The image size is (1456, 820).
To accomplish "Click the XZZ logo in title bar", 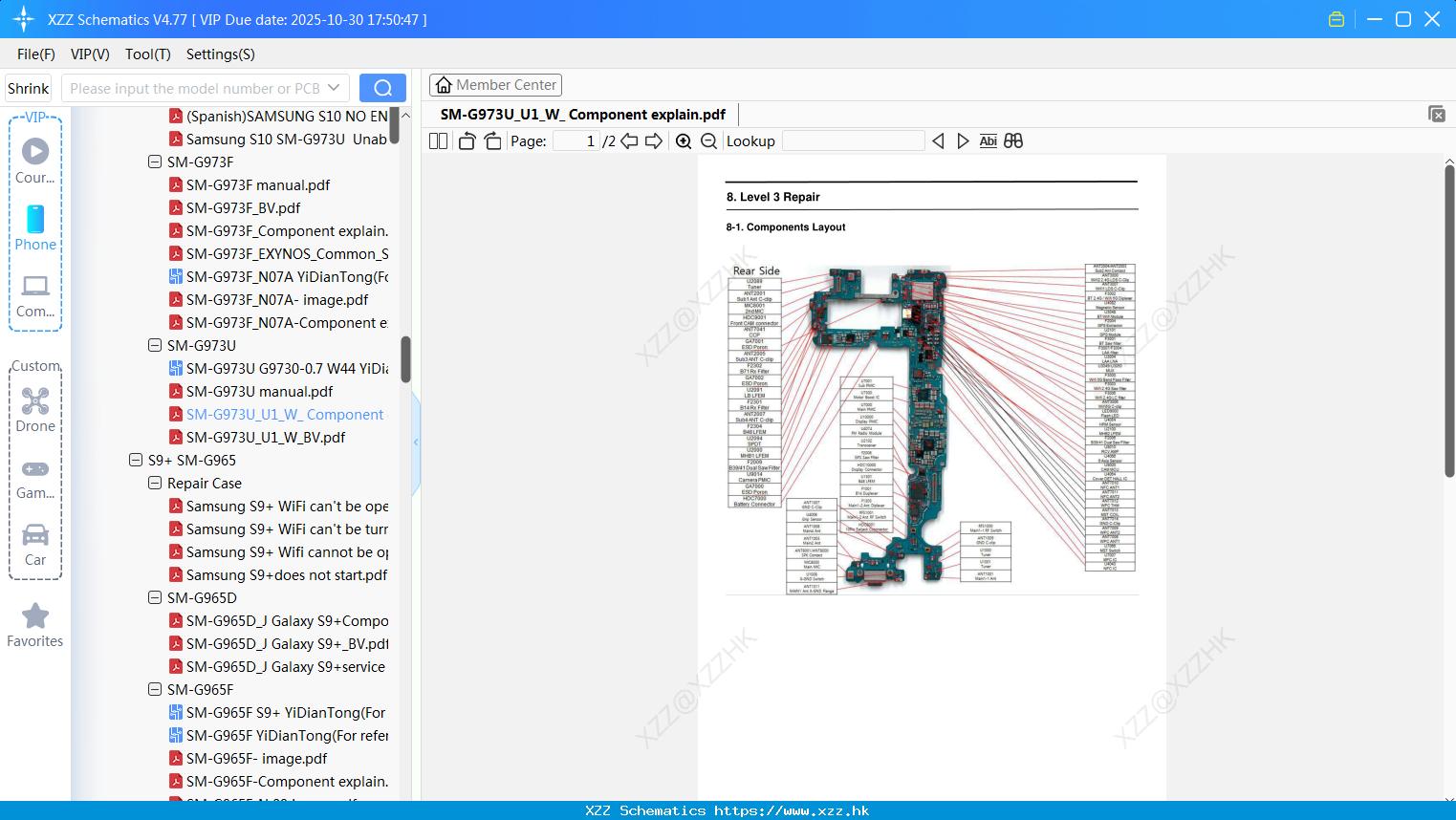I will coord(24,19).
